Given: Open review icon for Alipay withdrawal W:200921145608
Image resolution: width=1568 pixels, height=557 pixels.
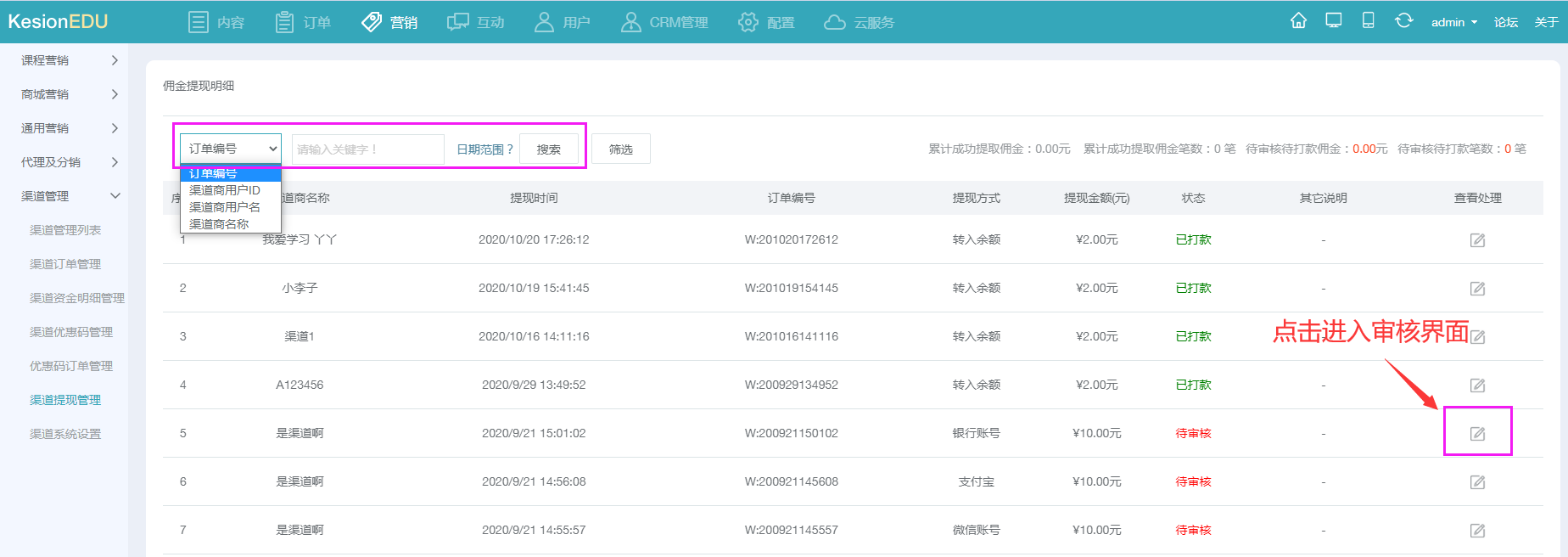Looking at the screenshot, I should [x=1477, y=482].
